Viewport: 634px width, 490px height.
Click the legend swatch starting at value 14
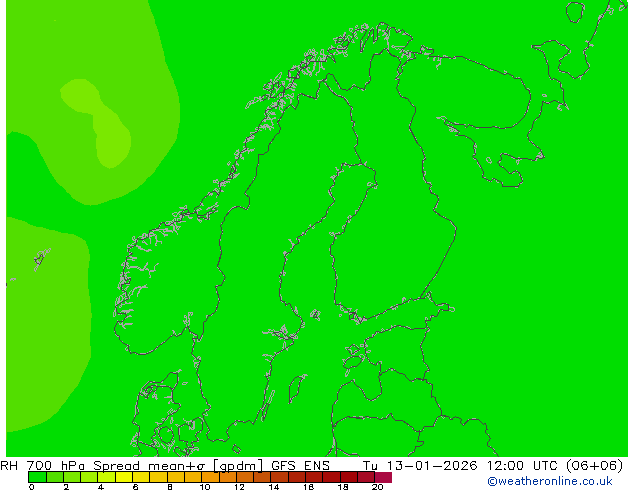(x=280, y=477)
